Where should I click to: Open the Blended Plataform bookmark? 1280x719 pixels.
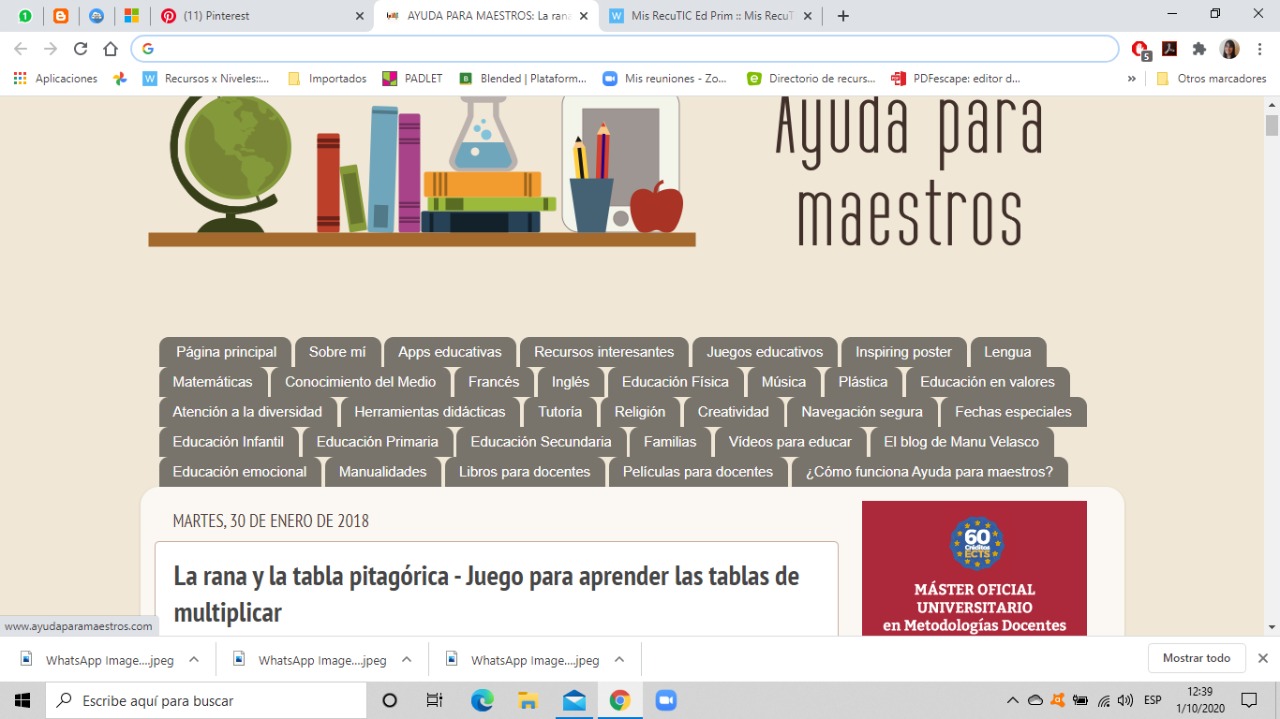523,78
